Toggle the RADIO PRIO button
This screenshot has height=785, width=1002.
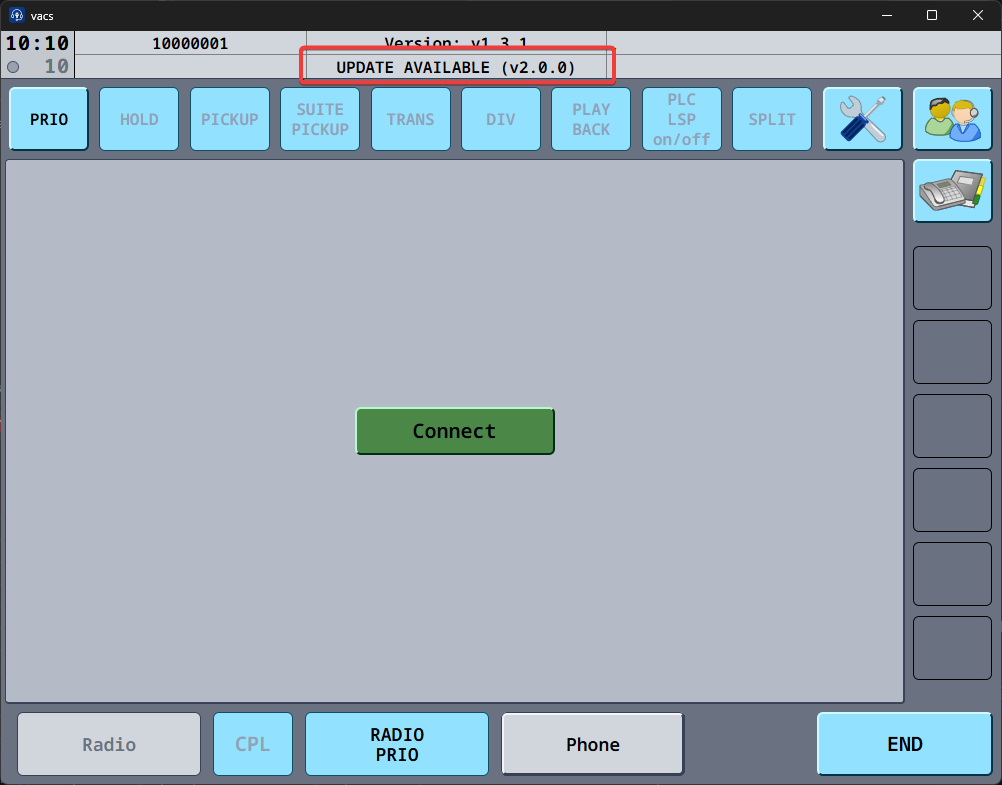[397, 744]
